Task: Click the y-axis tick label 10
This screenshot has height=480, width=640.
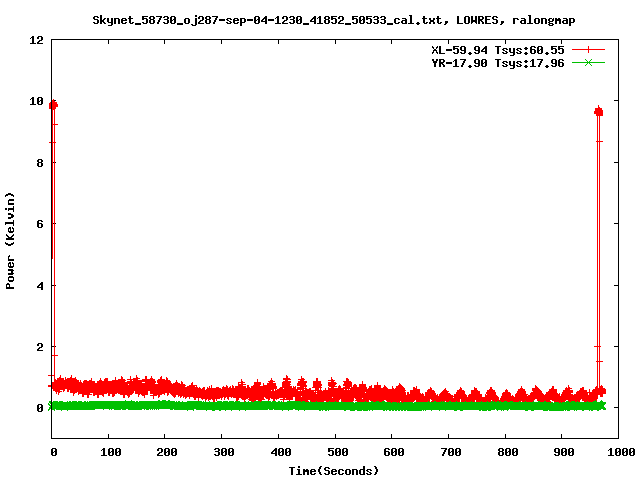Action: (x=36, y=101)
